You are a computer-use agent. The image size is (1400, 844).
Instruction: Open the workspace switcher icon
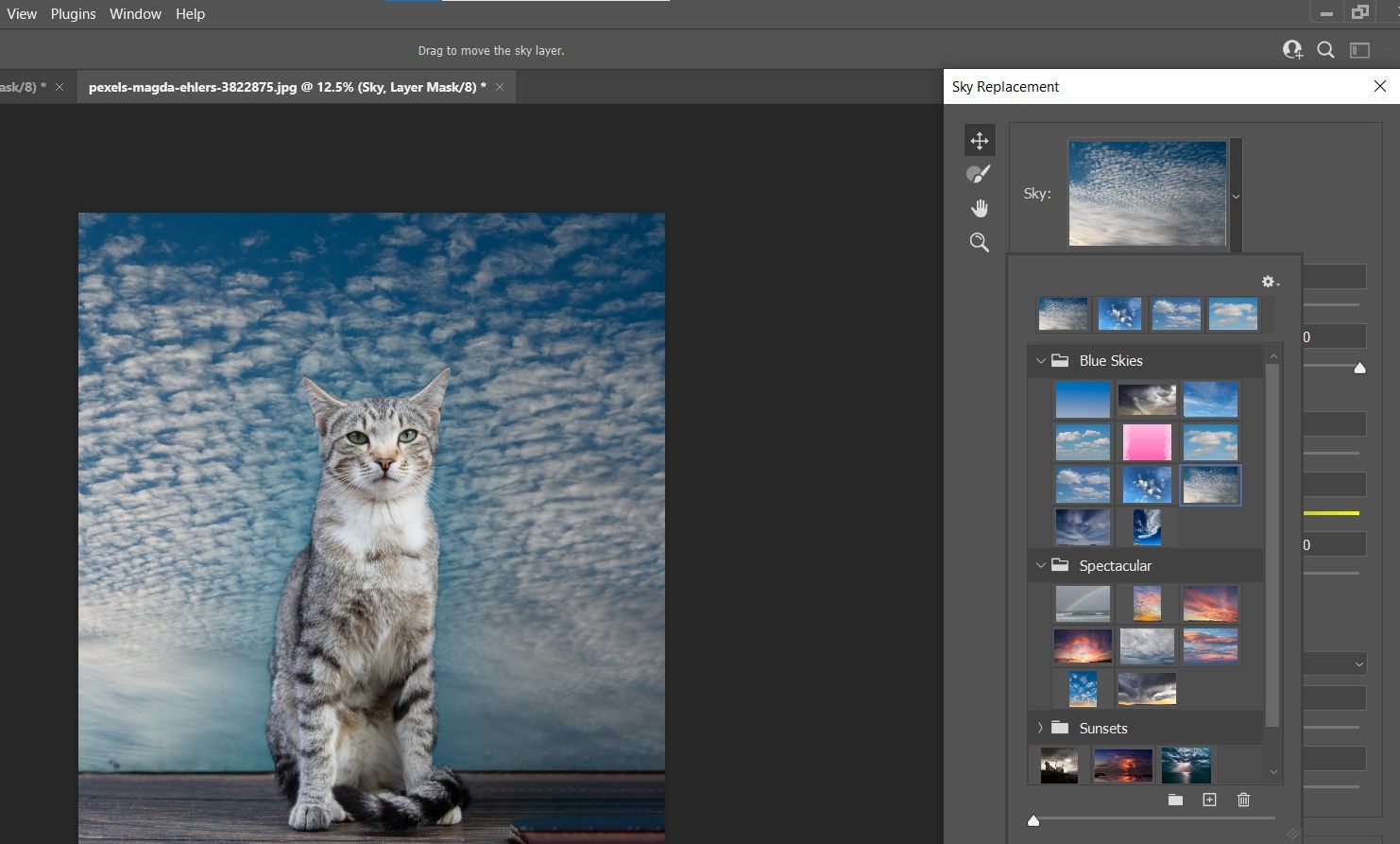[1359, 51]
